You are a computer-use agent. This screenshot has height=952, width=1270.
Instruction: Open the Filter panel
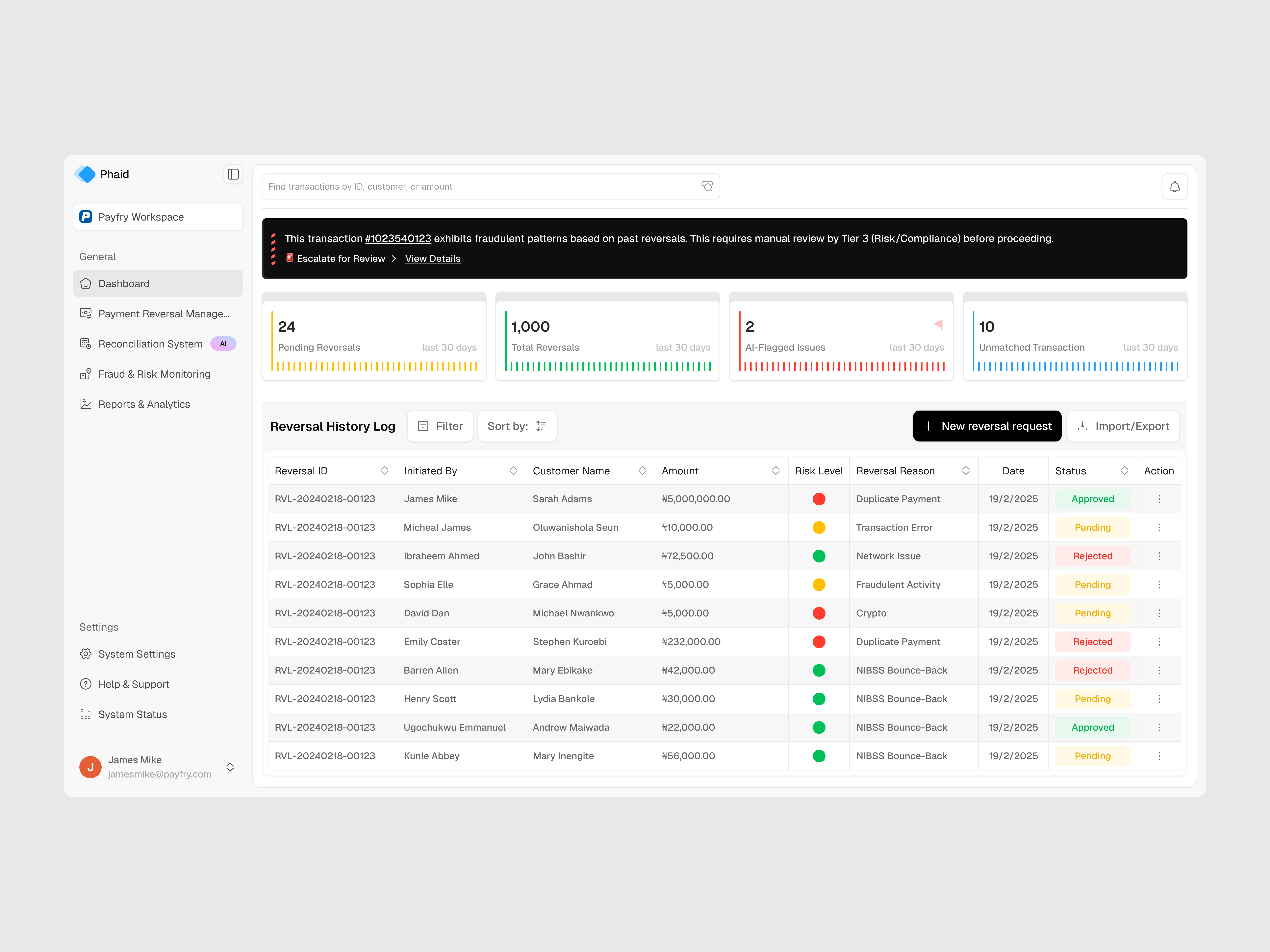pos(440,426)
